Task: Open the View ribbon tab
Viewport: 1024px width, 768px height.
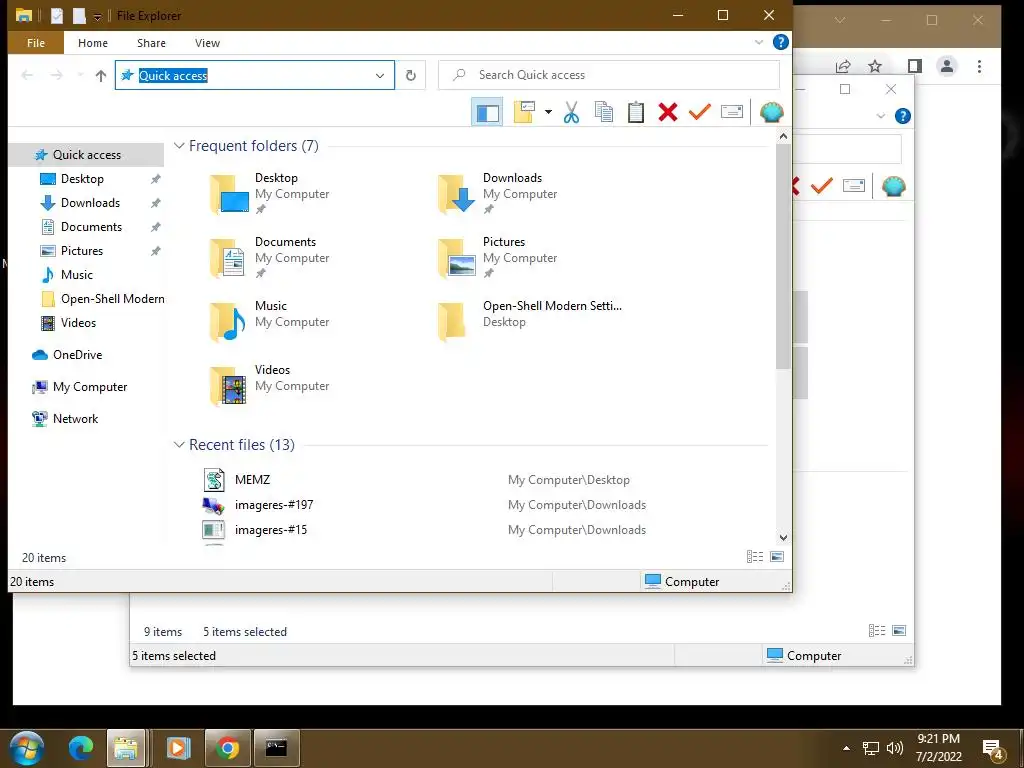Action: coord(207,43)
